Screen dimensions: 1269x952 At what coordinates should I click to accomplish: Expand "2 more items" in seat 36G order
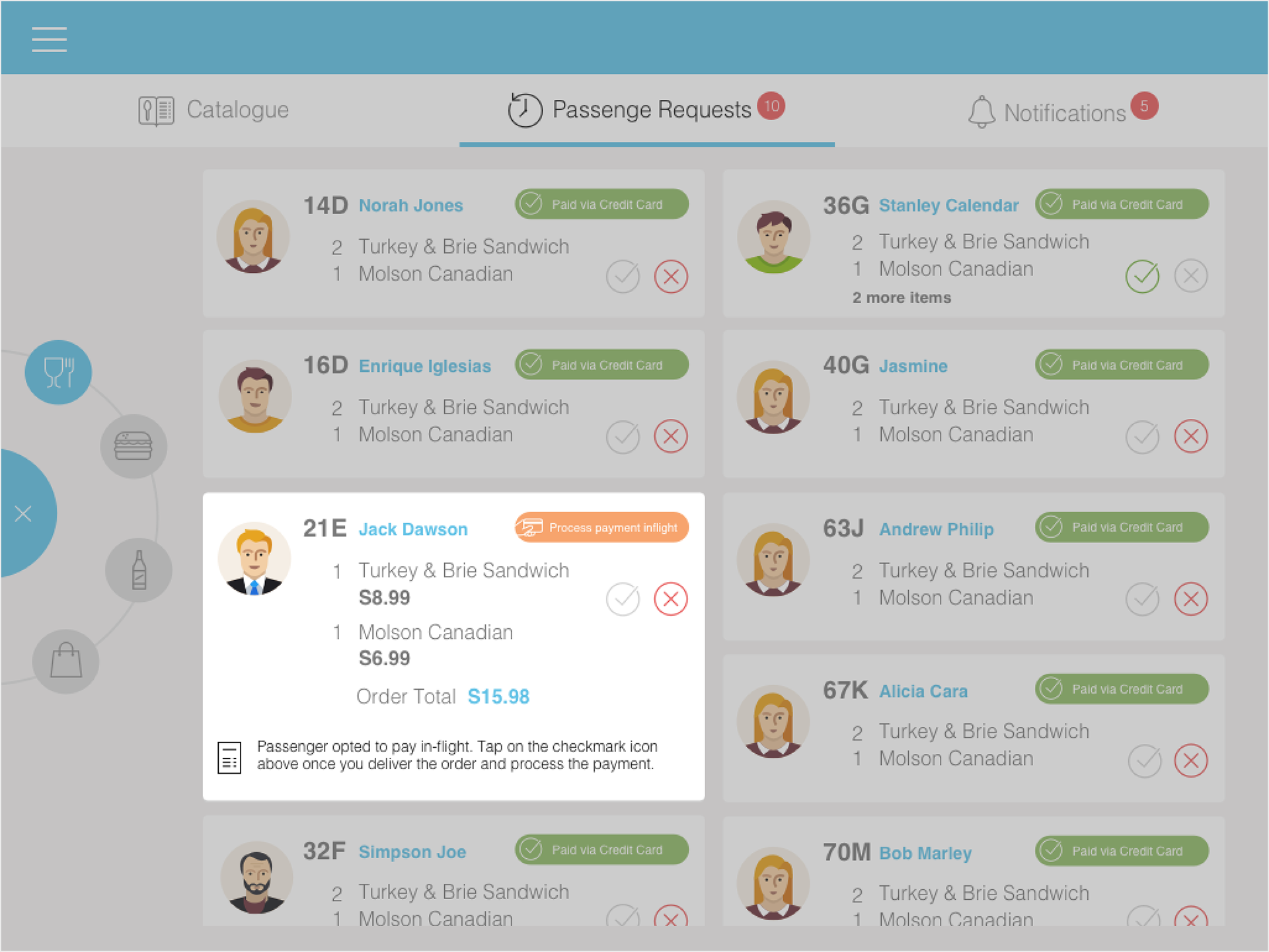coord(902,298)
